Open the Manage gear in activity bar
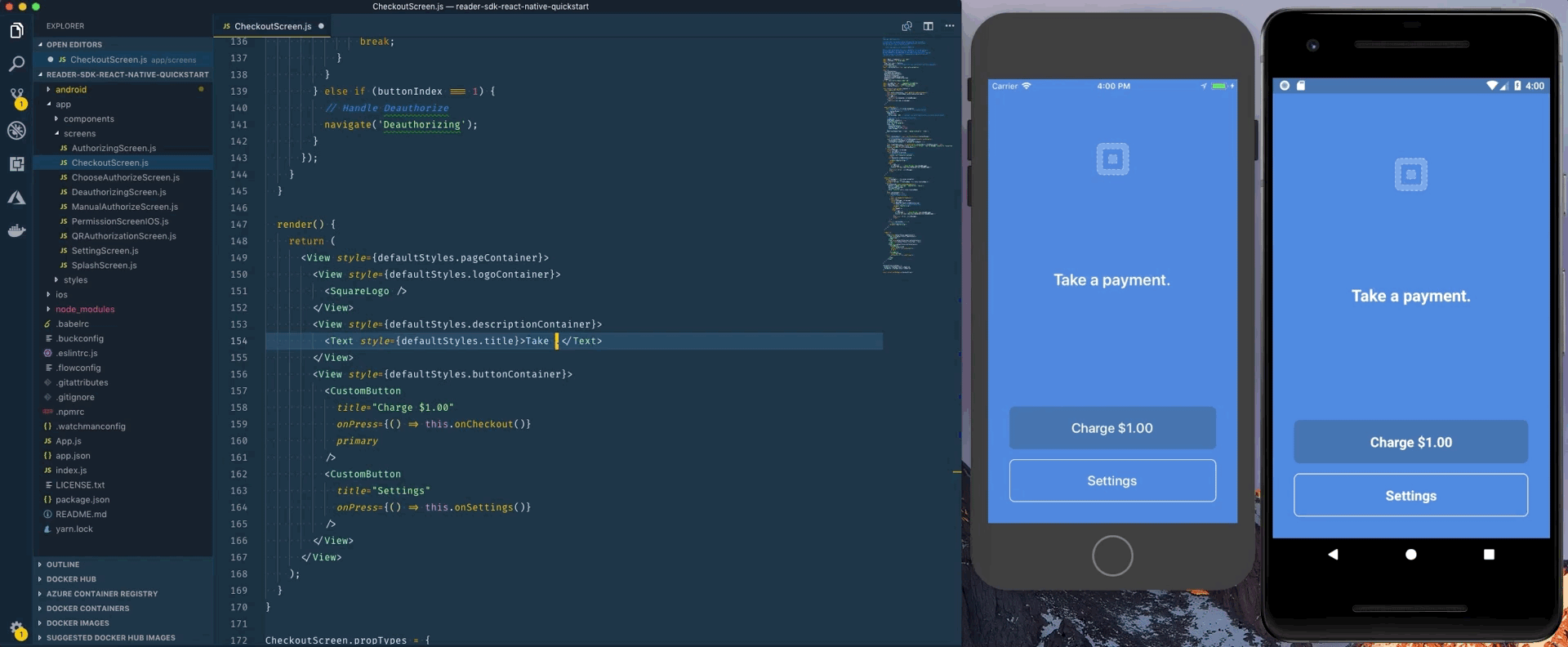Image resolution: width=1568 pixels, height=647 pixels. pyautogui.click(x=16, y=630)
